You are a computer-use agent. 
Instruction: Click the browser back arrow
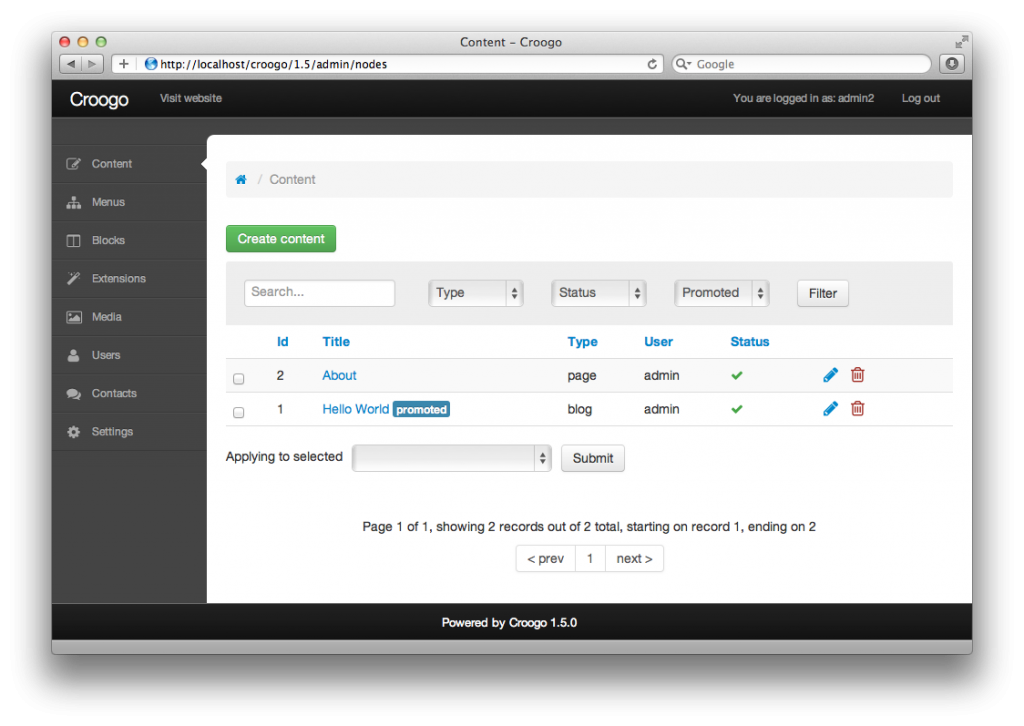(71, 63)
